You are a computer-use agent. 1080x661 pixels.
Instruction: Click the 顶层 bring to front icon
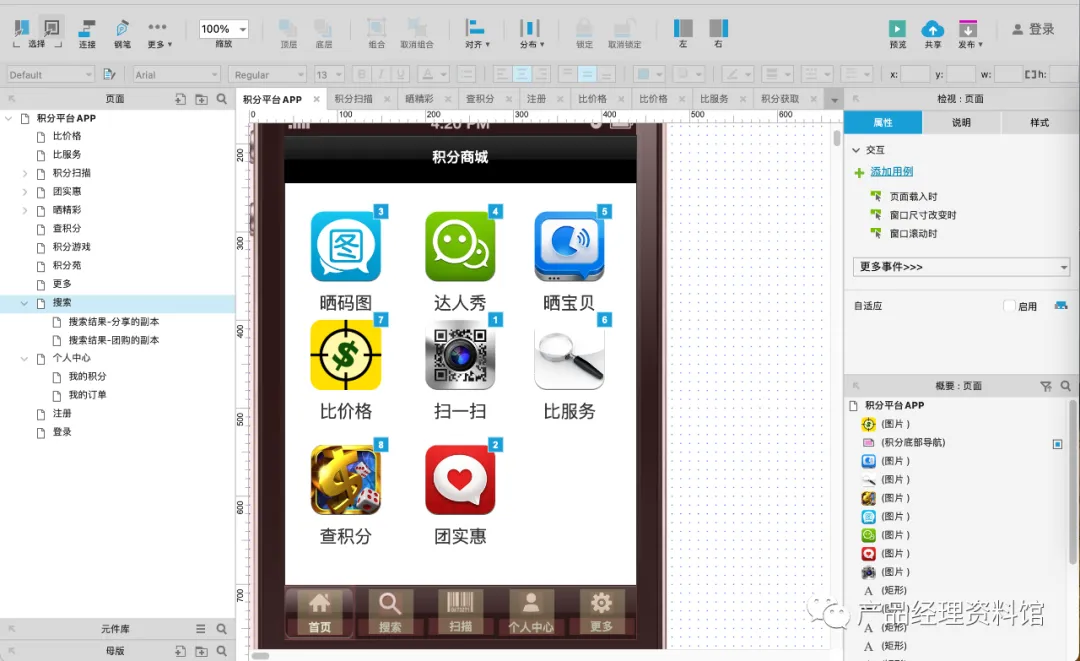(x=288, y=28)
